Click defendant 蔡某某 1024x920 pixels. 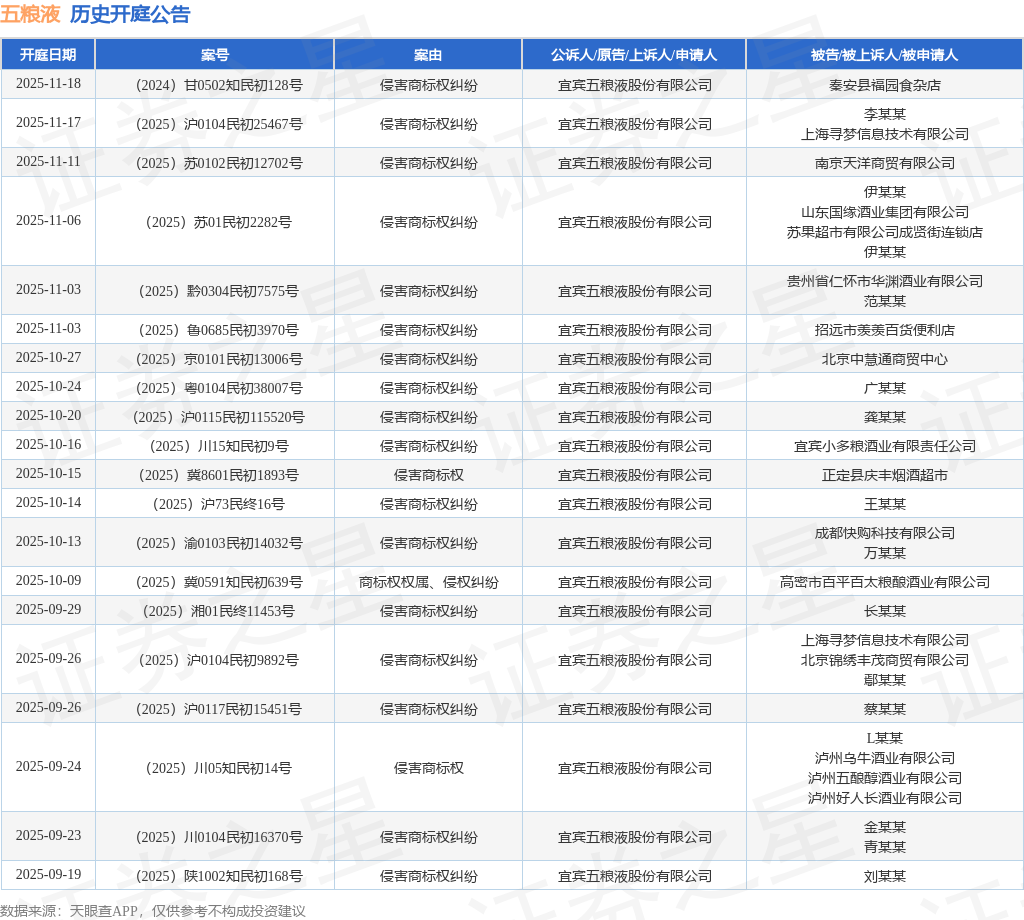coord(885,709)
